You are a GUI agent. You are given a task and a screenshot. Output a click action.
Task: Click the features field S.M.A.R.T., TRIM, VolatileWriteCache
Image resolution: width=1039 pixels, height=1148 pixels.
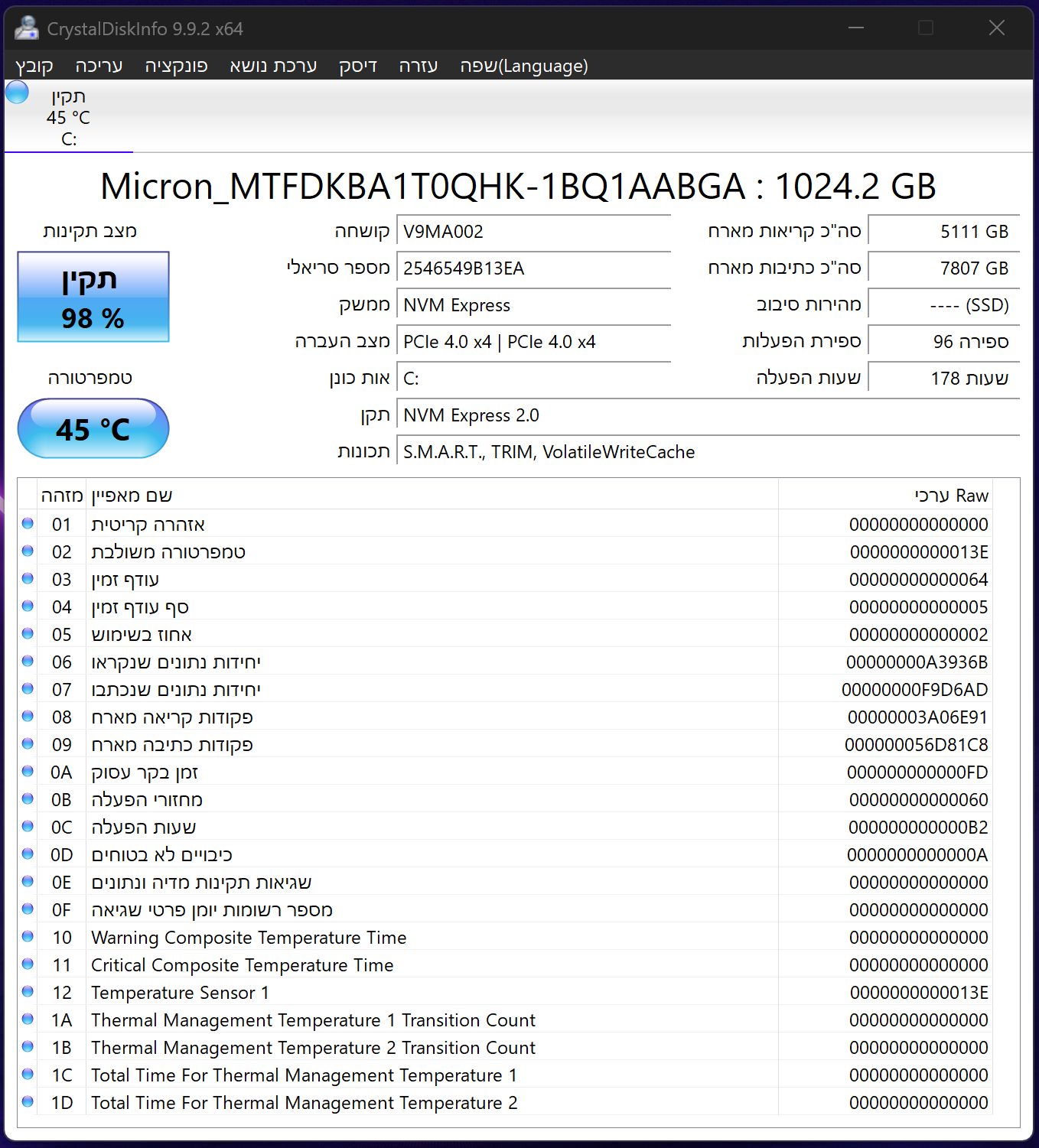coord(708,452)
